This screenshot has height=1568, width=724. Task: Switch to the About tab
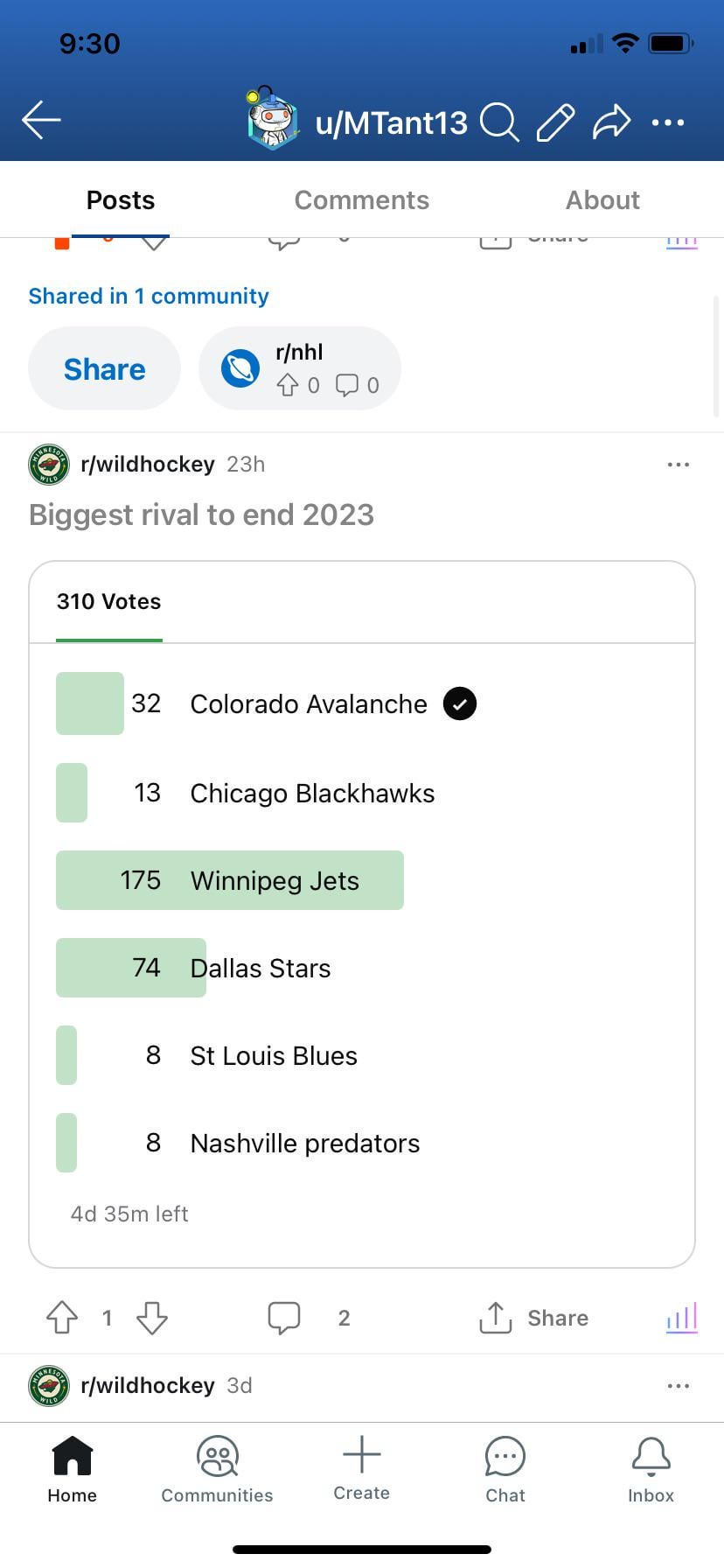coord(602,200)
